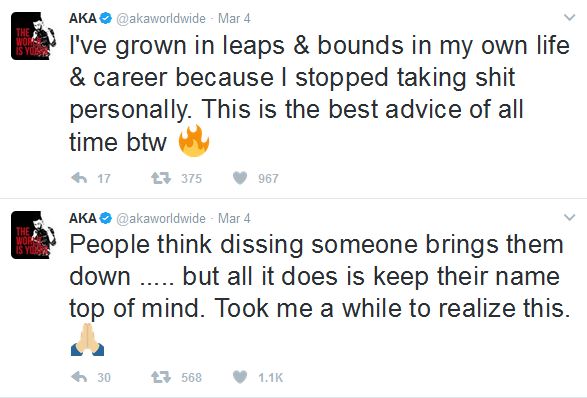The image size is (587, 398).
Task: Like the tweet with 967 likes
Action: (x=240, y=178)
